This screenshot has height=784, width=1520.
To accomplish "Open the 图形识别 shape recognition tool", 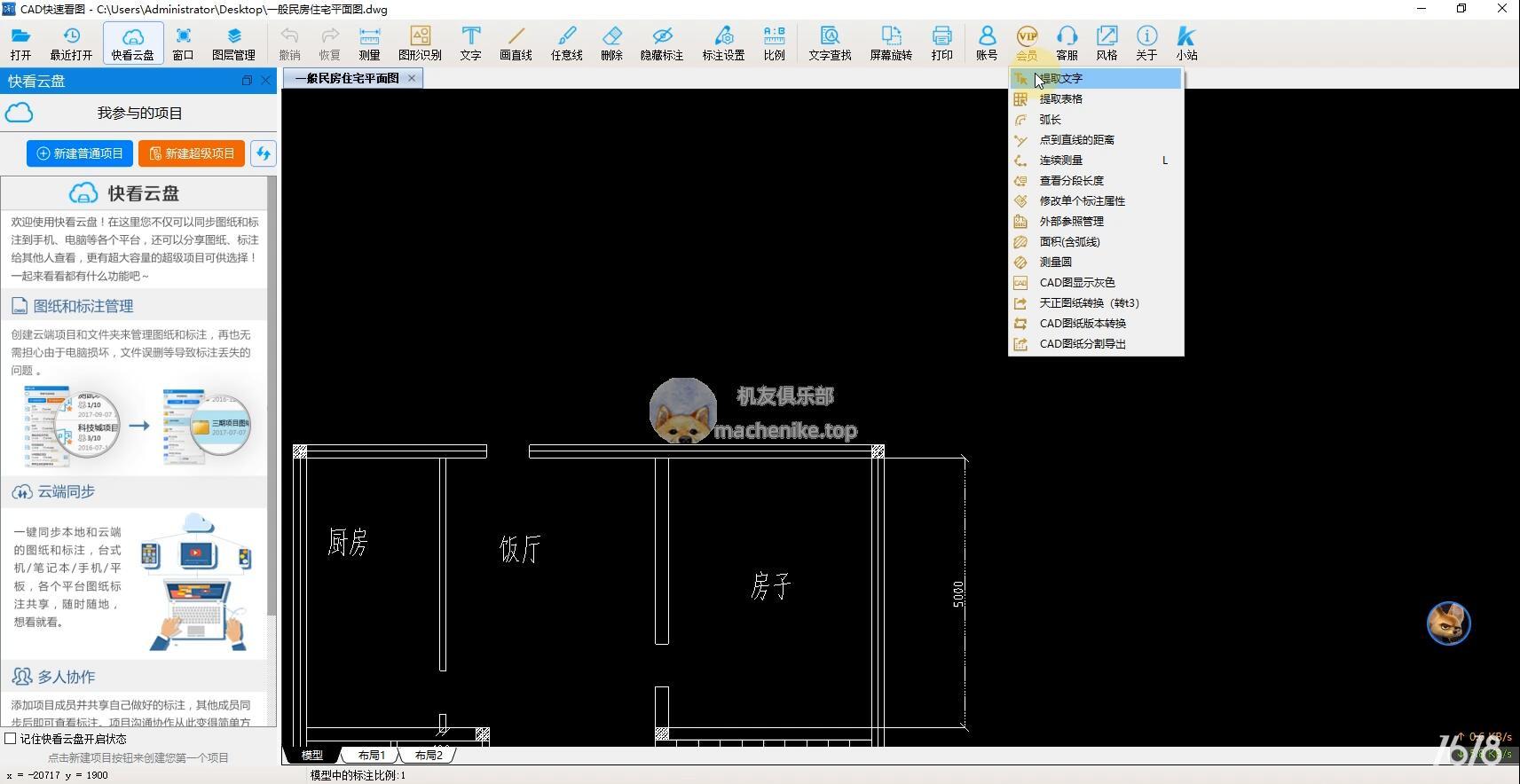I will pyautogui.click(x=420, y=43).
